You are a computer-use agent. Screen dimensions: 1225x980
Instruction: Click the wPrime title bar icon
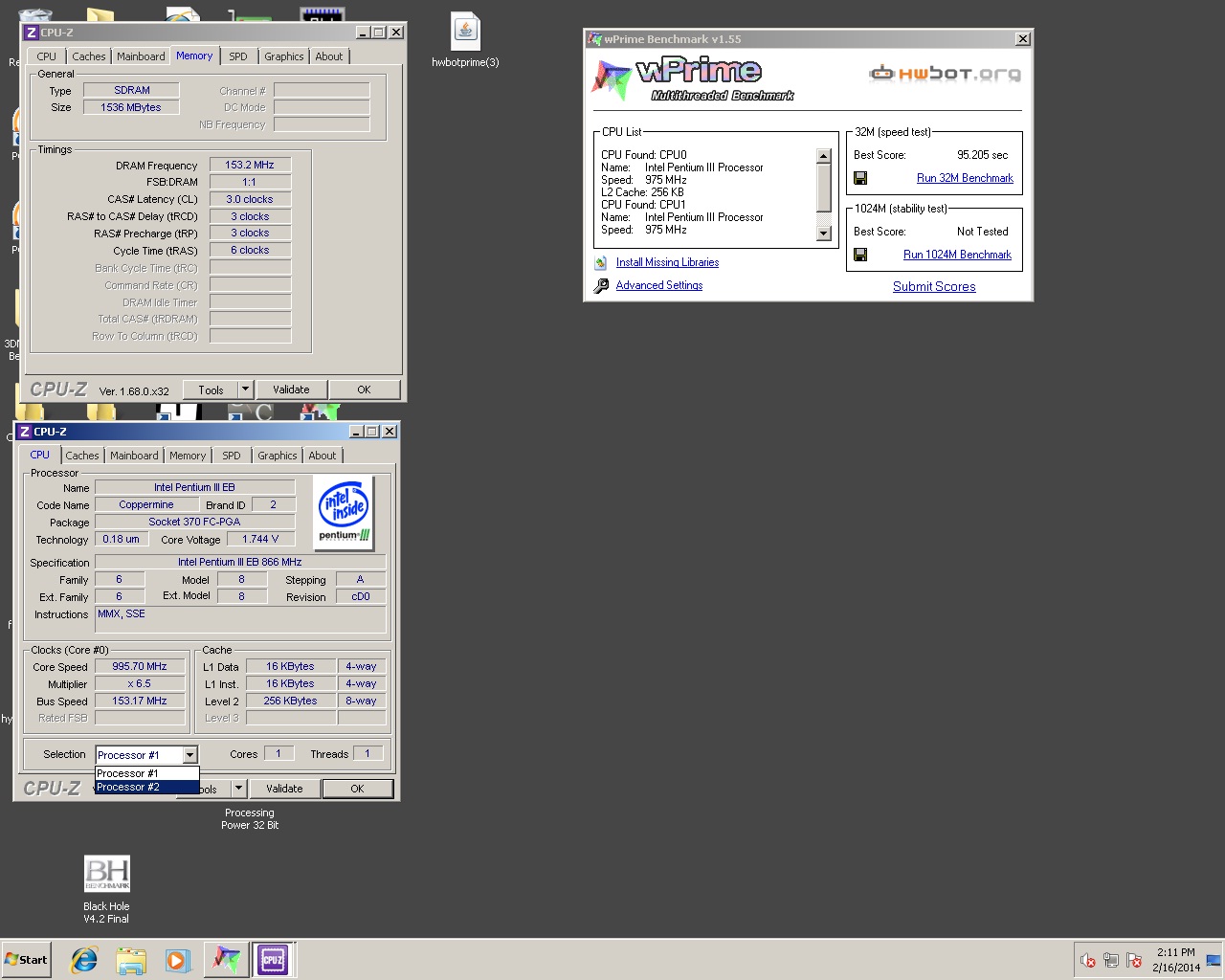click(595, 39)
